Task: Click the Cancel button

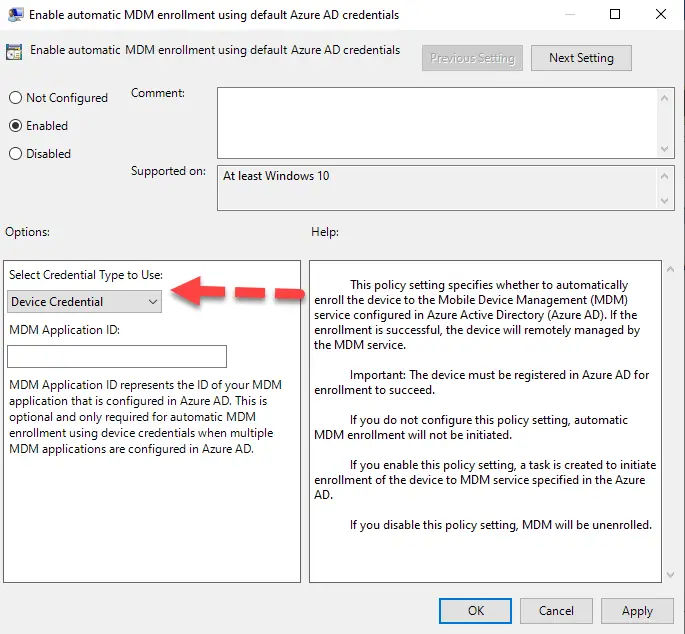Action: coord(556,610)
